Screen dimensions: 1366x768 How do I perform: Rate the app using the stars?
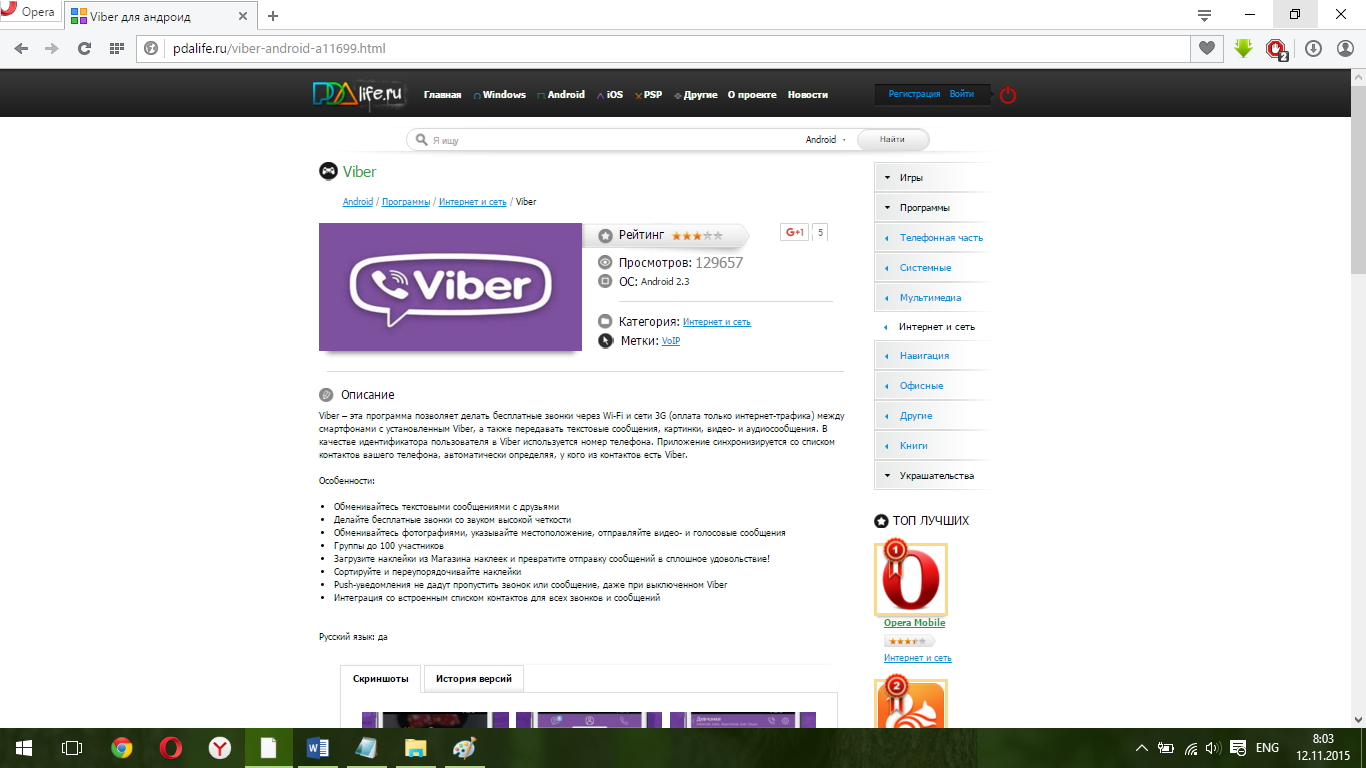[697, 236]
